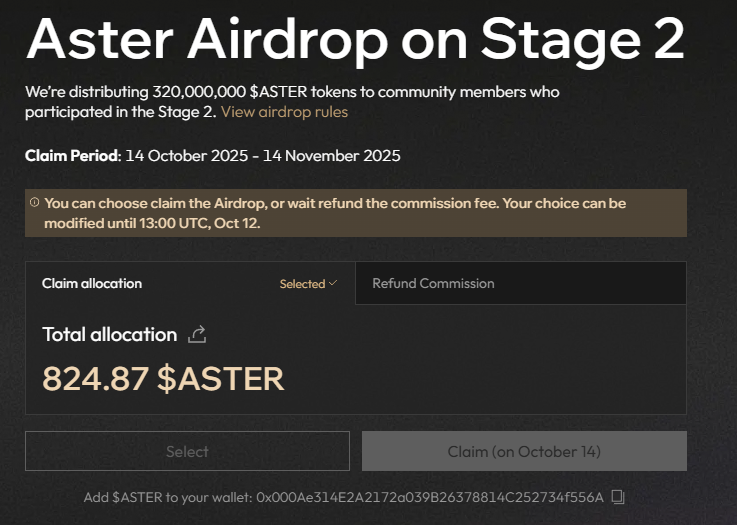This screenshot has height=525, width=737.
Task: Open the View airdrop rules link
Action: (284, 112)
